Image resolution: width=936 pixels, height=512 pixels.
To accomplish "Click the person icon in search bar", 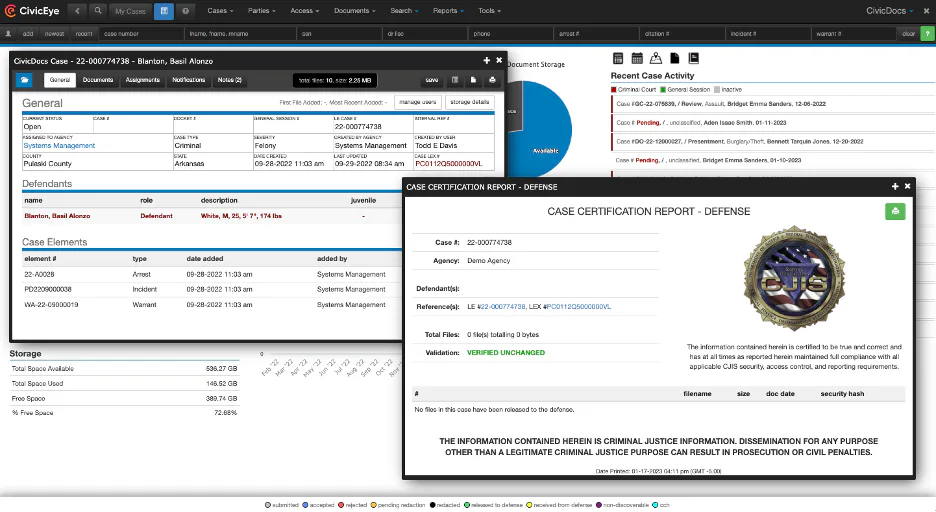I will pyautogui.click(x=8, y=33).
